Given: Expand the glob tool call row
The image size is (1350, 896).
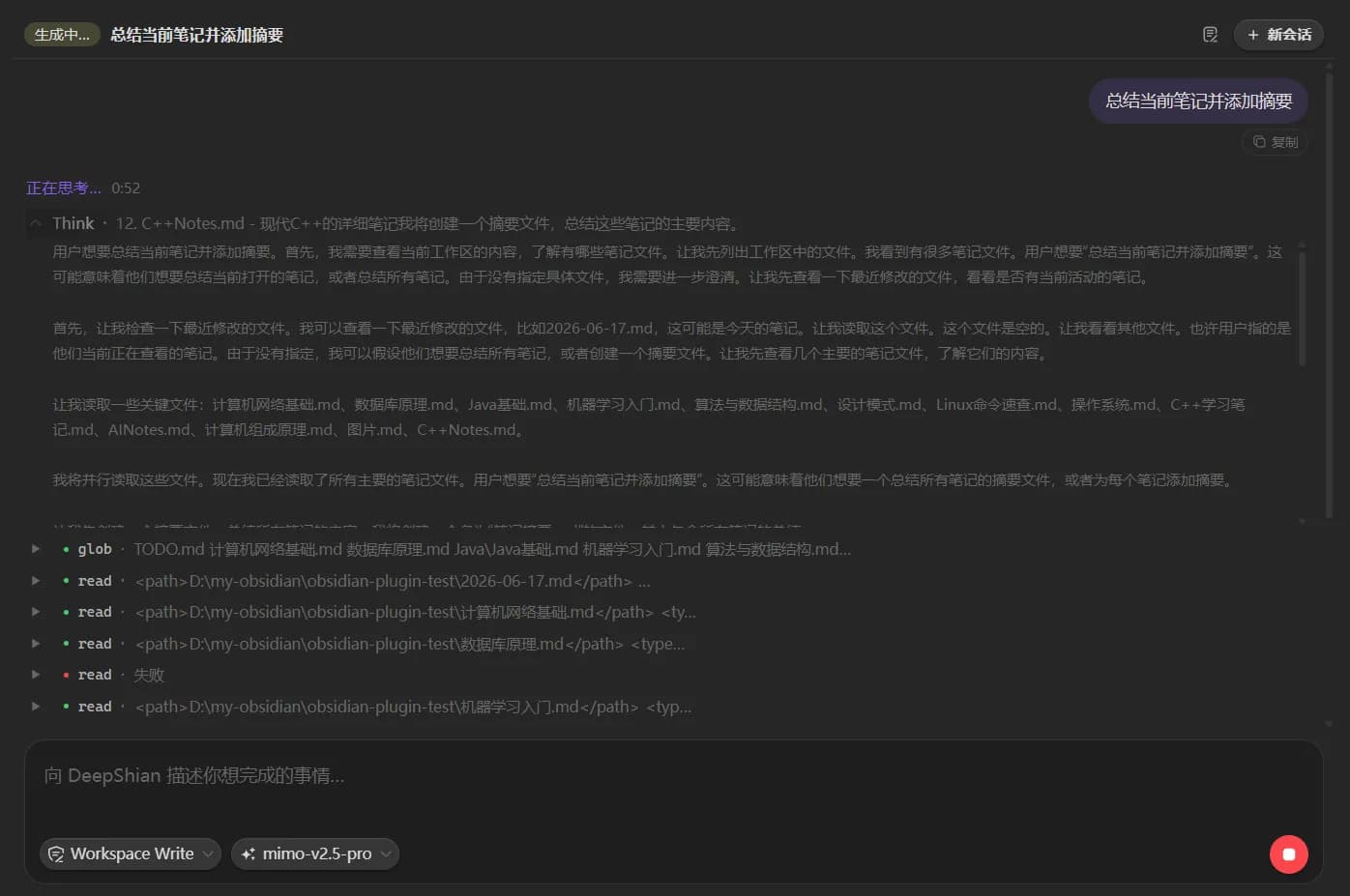Looking at the screenshot, I should pyautogui.click(x=36, y=549).
